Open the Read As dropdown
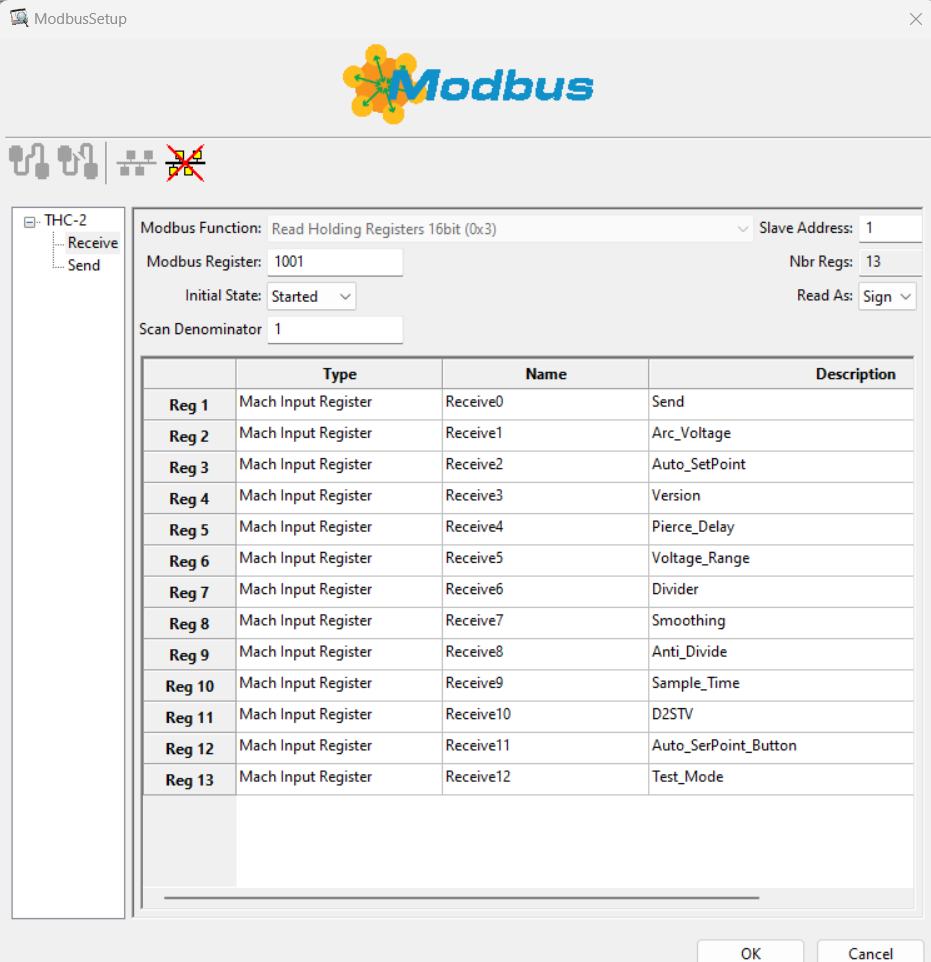The height and width of the screenshot is (962, 931). [x=887, y=296]
